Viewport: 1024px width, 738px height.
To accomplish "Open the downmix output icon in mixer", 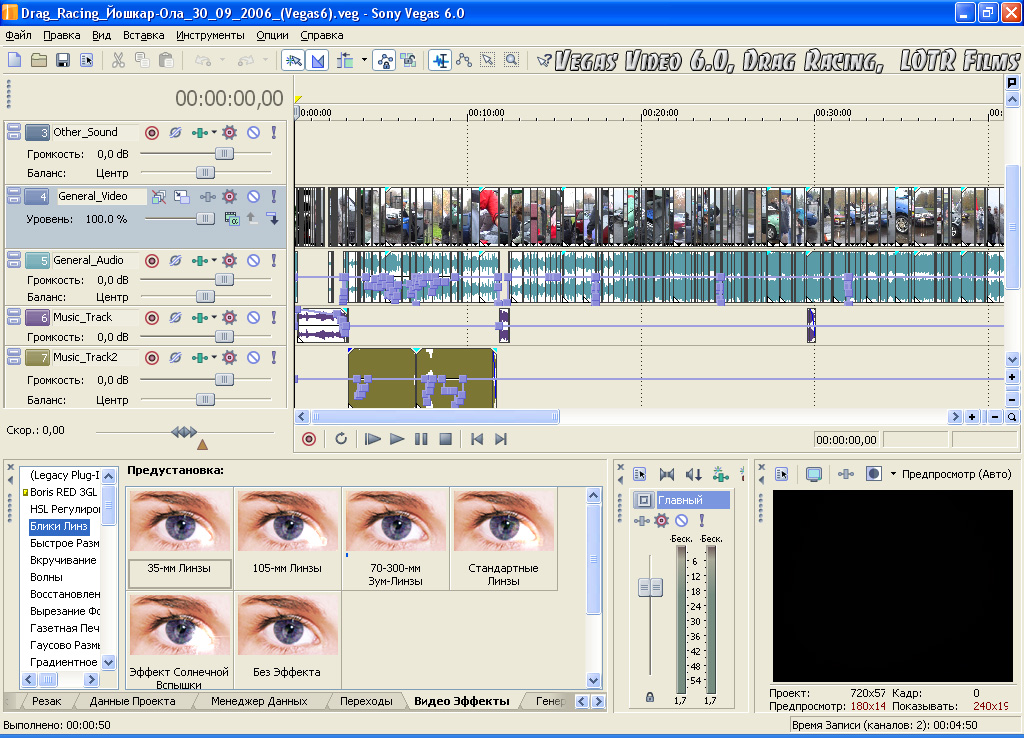I will click(667, 474).
